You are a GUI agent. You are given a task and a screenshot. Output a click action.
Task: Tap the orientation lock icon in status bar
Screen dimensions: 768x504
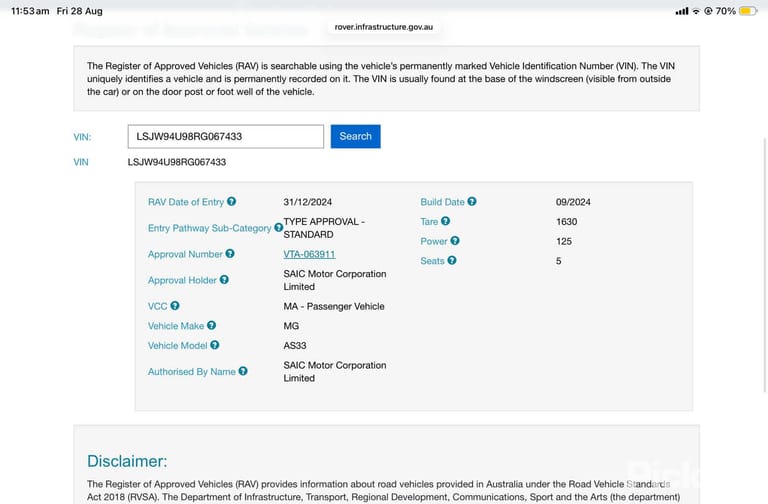(x=708, y=11)
